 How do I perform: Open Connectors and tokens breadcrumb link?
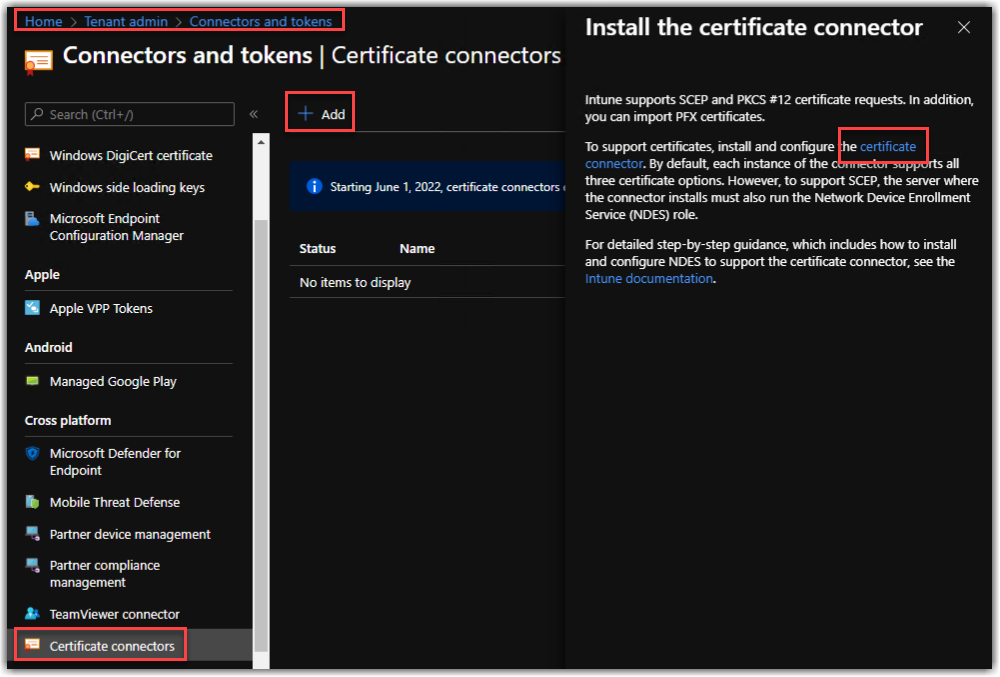pyautogui.click(x=260, y=21)
